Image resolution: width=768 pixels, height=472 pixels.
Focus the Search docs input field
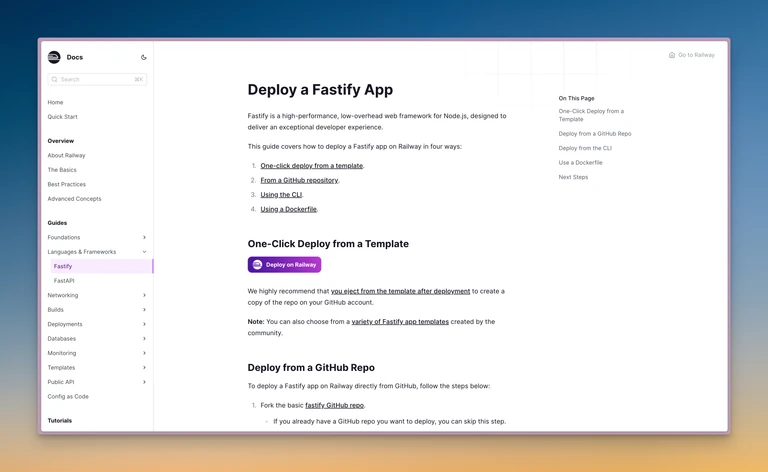click(x=97, y=79)
